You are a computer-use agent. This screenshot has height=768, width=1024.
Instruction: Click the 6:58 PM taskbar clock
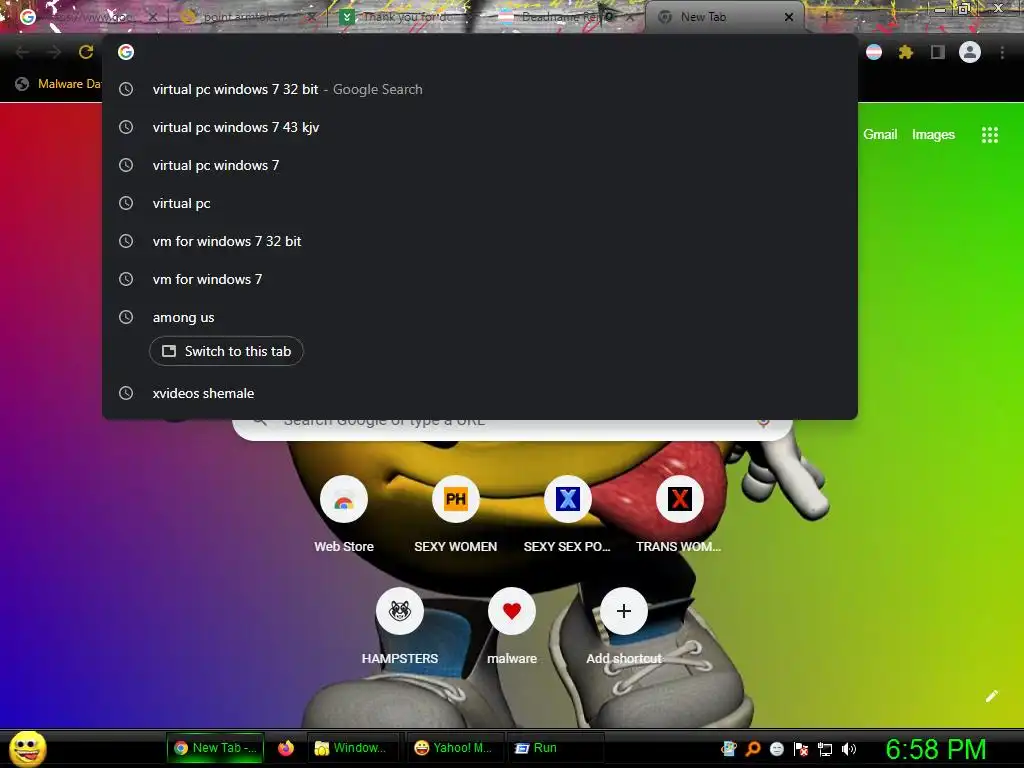tap(936, 749)
